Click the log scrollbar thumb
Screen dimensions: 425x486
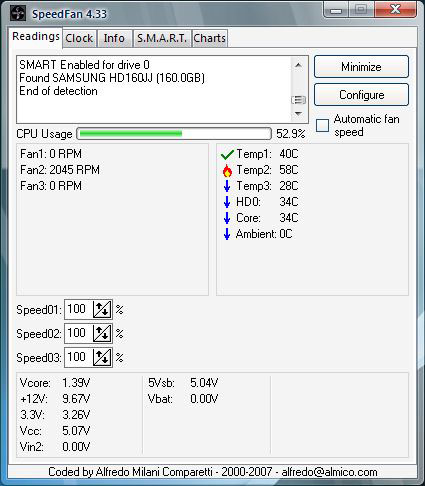(x=298, y=100)
